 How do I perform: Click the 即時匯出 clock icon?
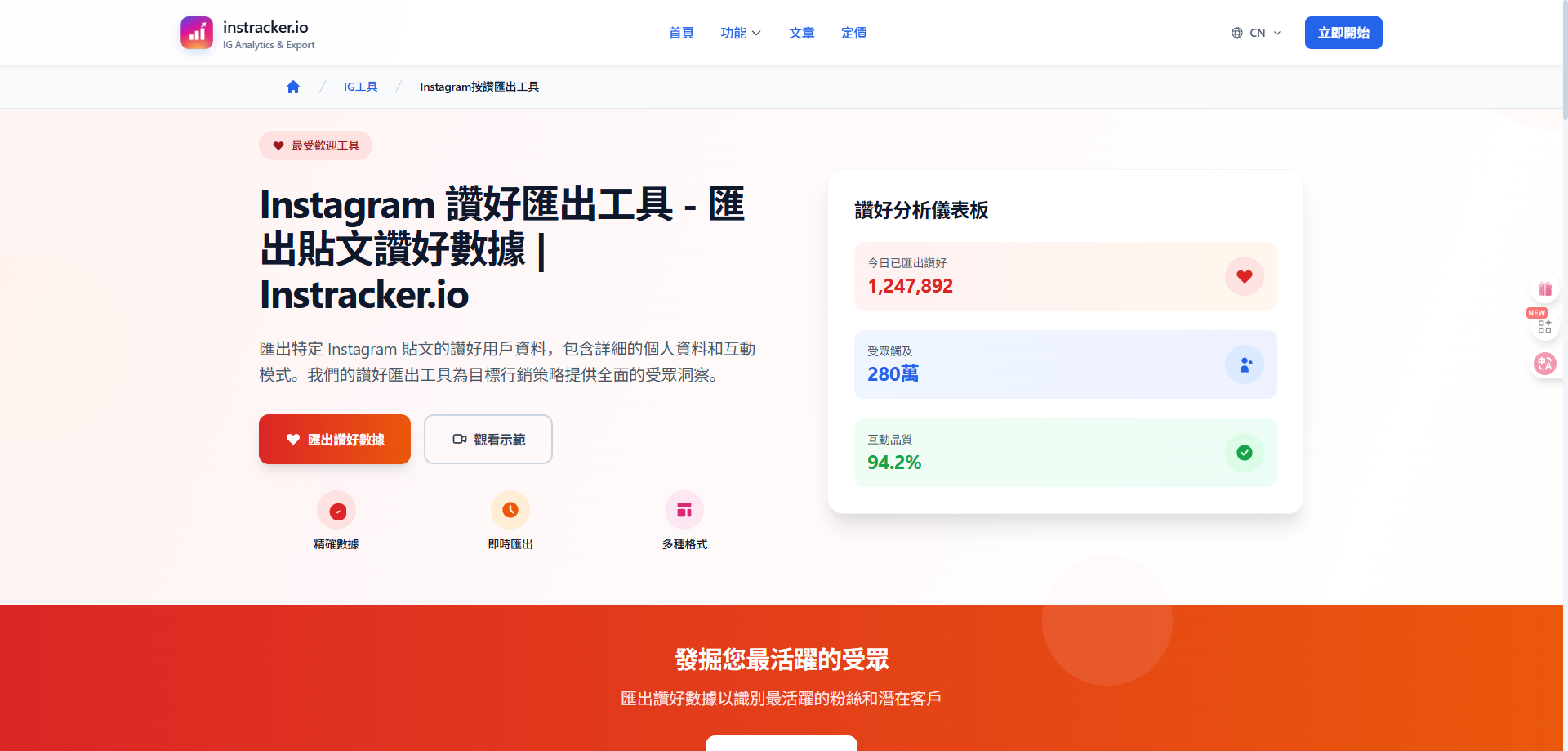(510, 511)
